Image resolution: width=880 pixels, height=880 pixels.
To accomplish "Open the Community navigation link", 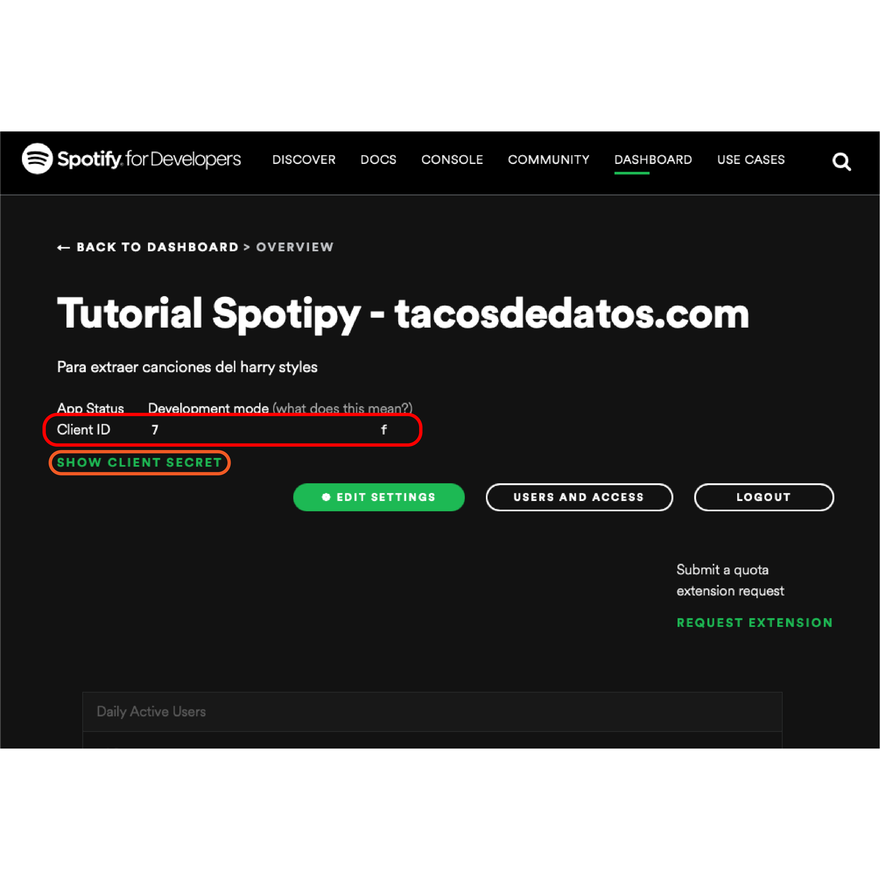I will pyautogui.click(x=548, y=160).
